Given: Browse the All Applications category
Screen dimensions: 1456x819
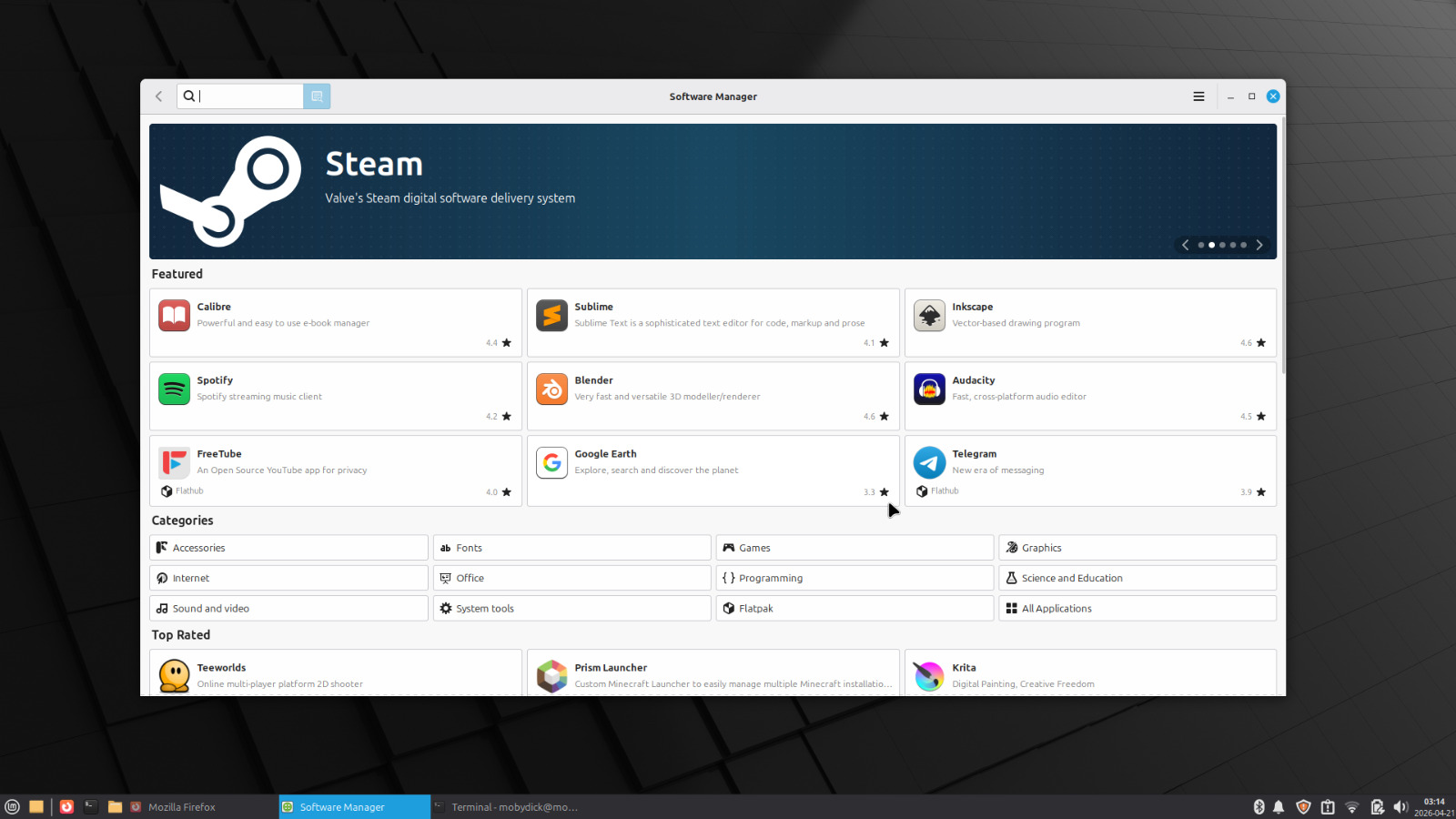Looking at the screenshot, I should [x=1137, y=609].
